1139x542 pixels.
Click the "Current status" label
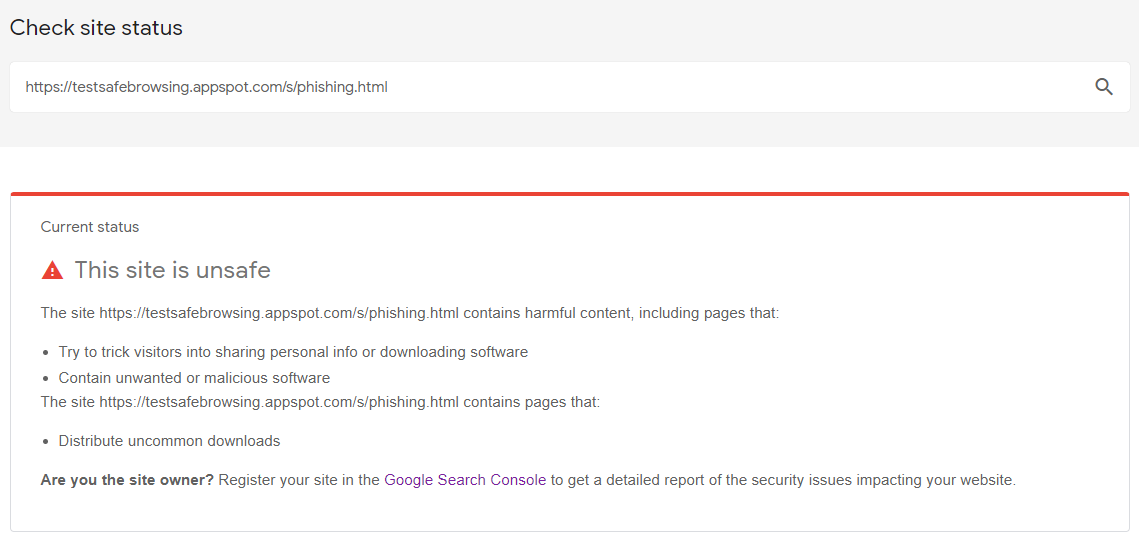90,227
